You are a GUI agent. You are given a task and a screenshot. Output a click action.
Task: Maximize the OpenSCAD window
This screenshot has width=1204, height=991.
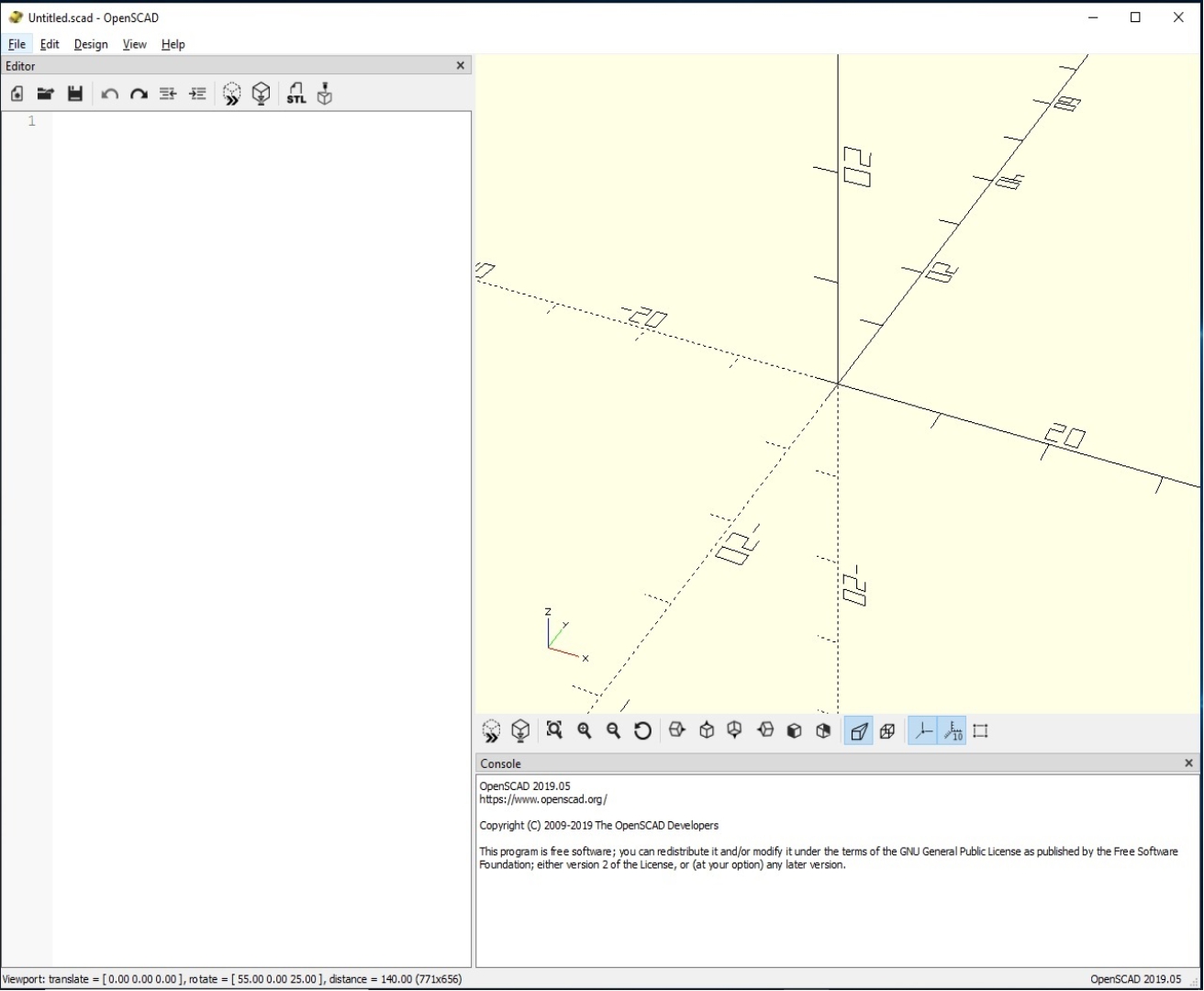pos(1135,17)
